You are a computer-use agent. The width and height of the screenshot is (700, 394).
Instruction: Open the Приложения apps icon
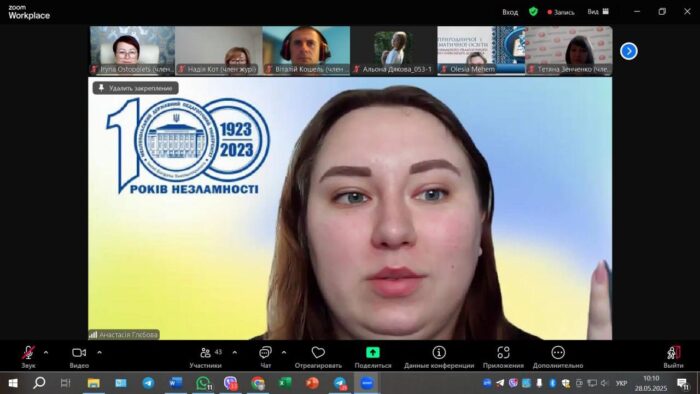(503, 353)
